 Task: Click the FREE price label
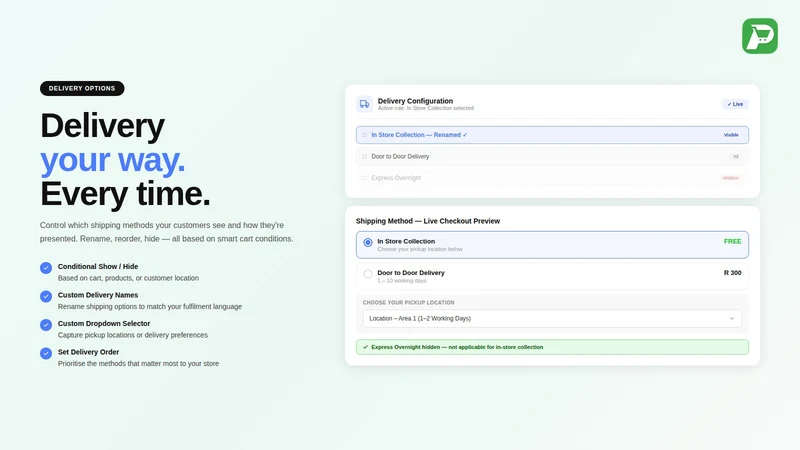(733, 241)
